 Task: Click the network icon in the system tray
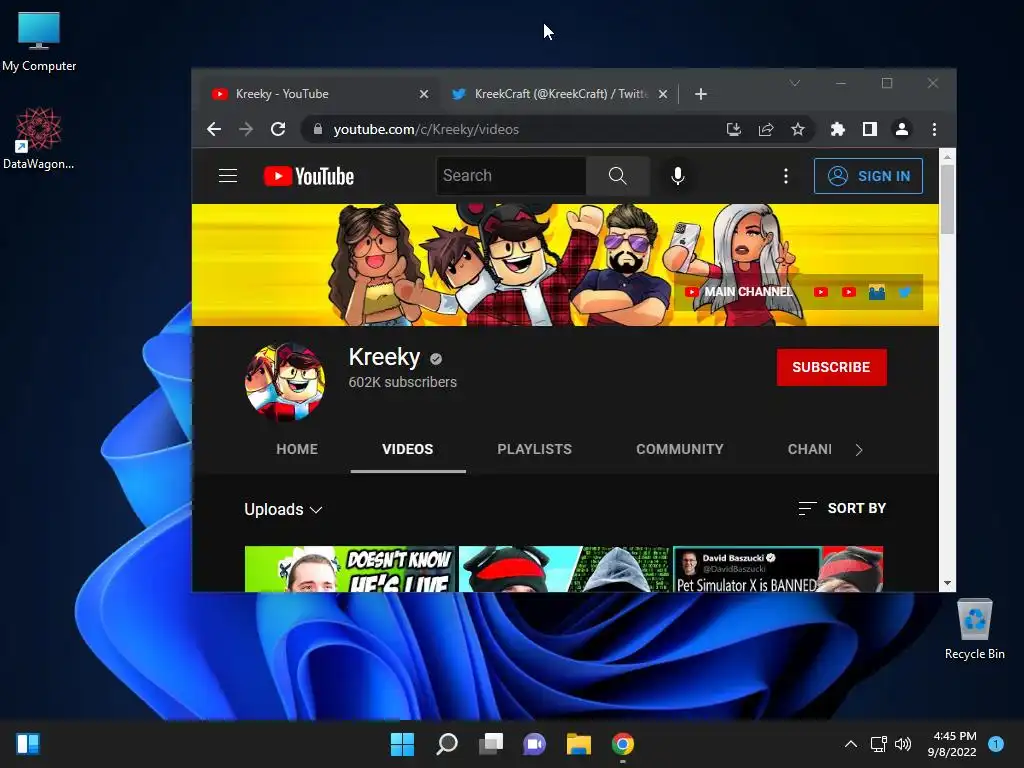pos(878,744)
